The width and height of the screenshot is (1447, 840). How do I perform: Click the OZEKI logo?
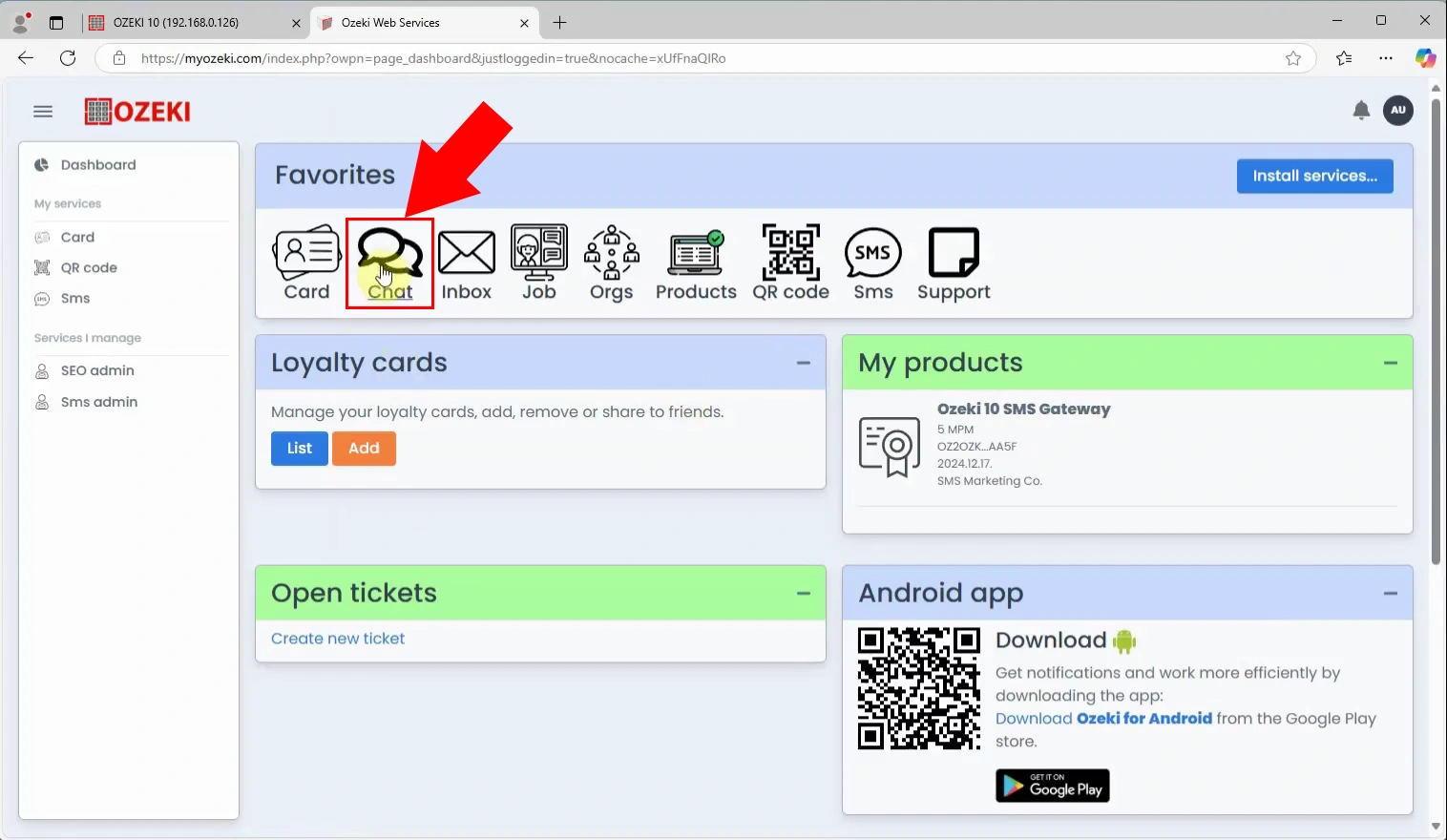tap(137, 112)
